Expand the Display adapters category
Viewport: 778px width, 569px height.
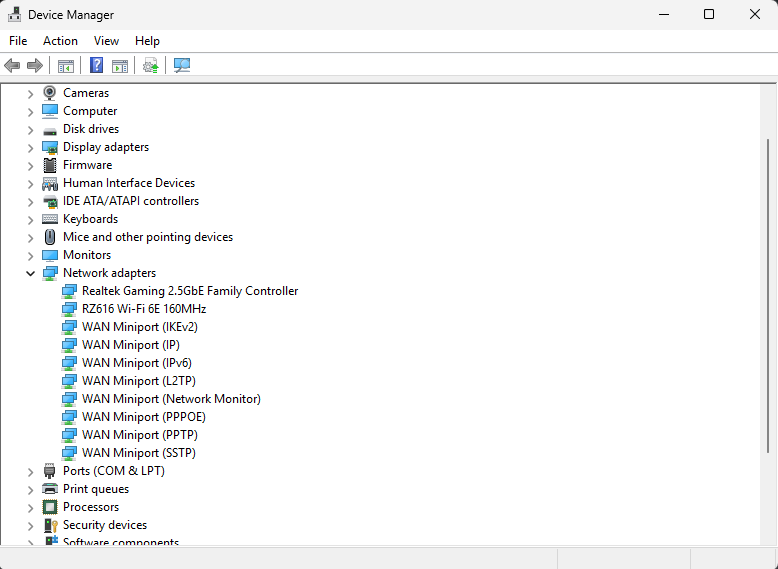[x=30, y=147]
